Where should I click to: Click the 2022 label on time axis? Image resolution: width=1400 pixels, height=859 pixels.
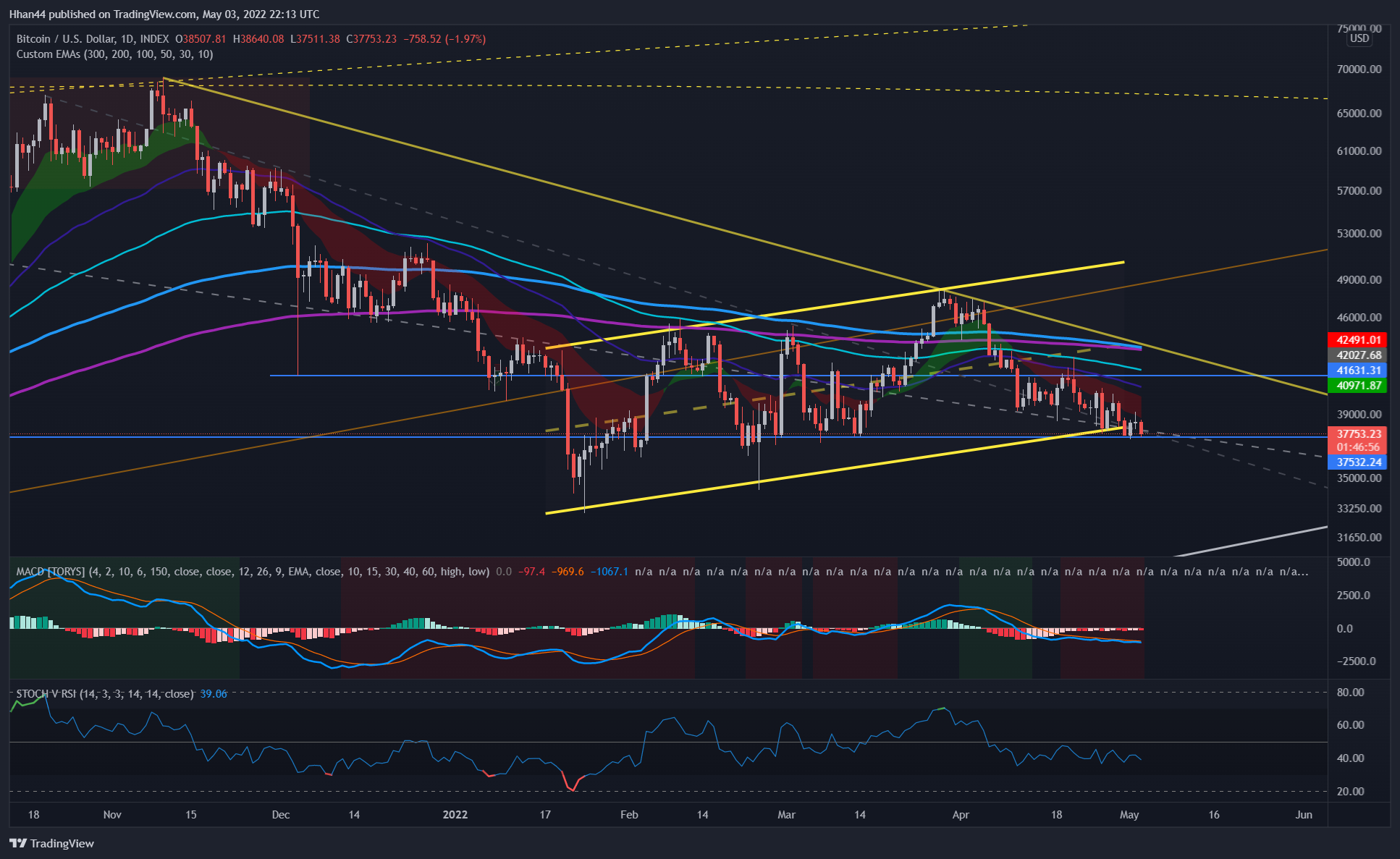pos(455,814)
